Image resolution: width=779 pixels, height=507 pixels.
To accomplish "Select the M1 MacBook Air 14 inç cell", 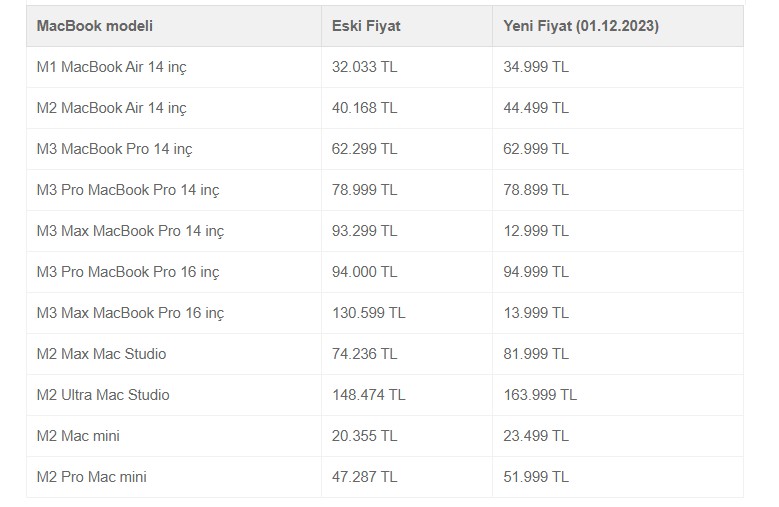I will coord(174,67).
